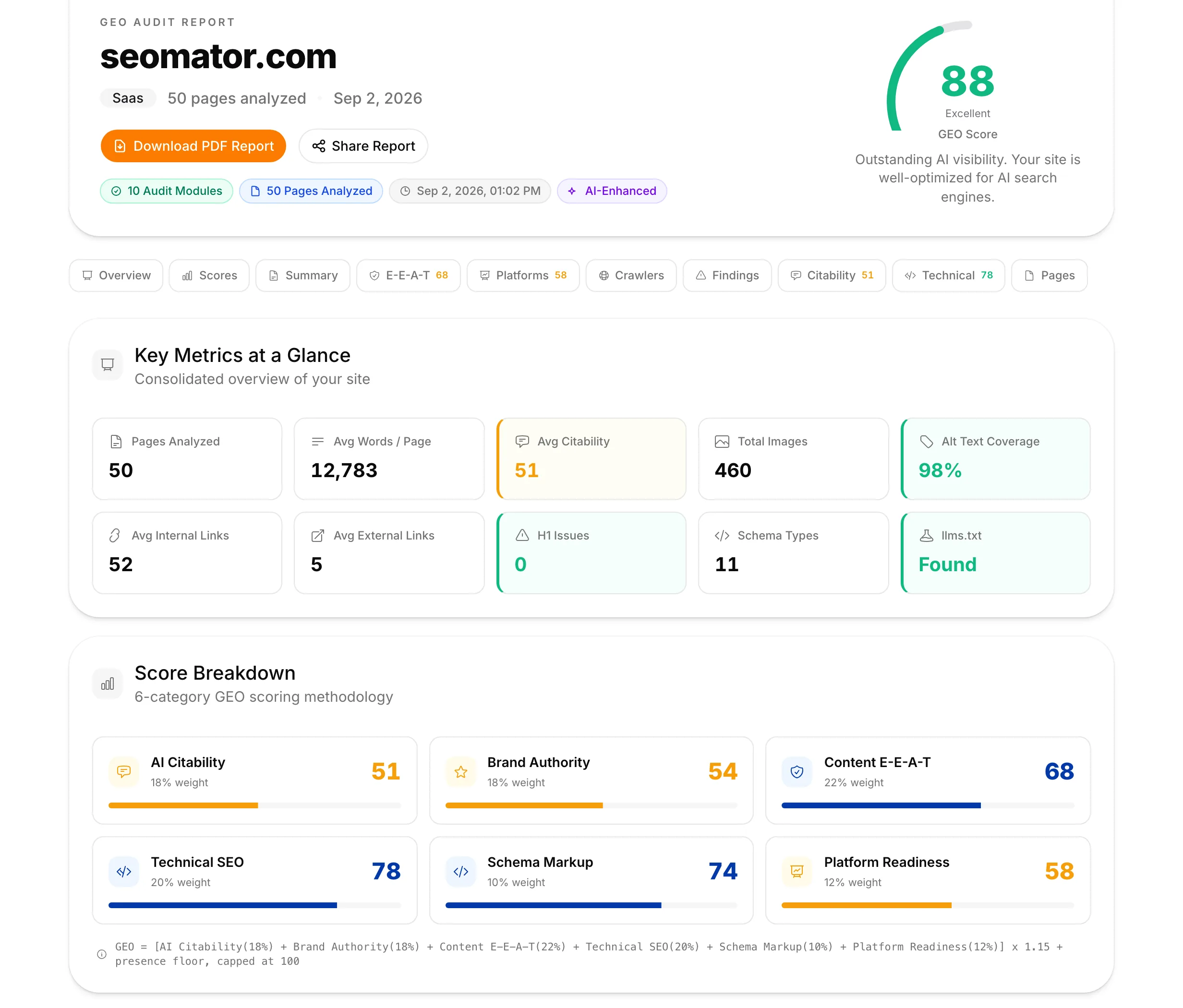Click the Technical SEO code icon

[x=124, y=872]
